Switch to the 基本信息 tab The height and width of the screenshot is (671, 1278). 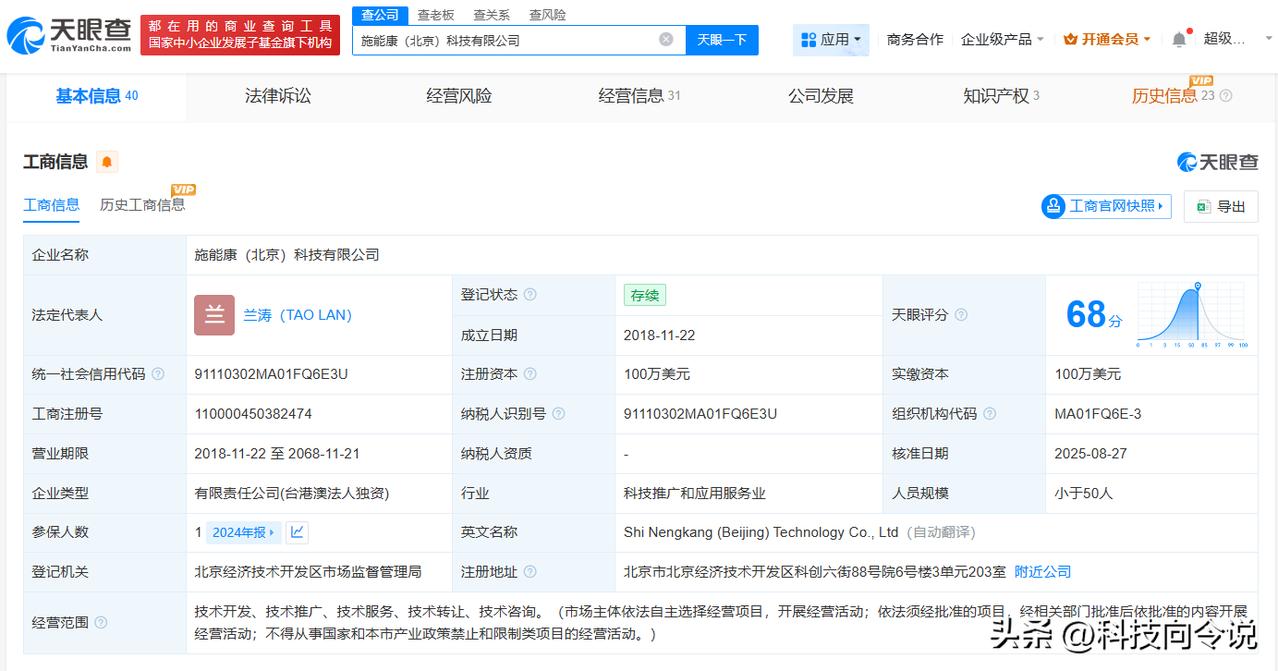pos(97,96)
